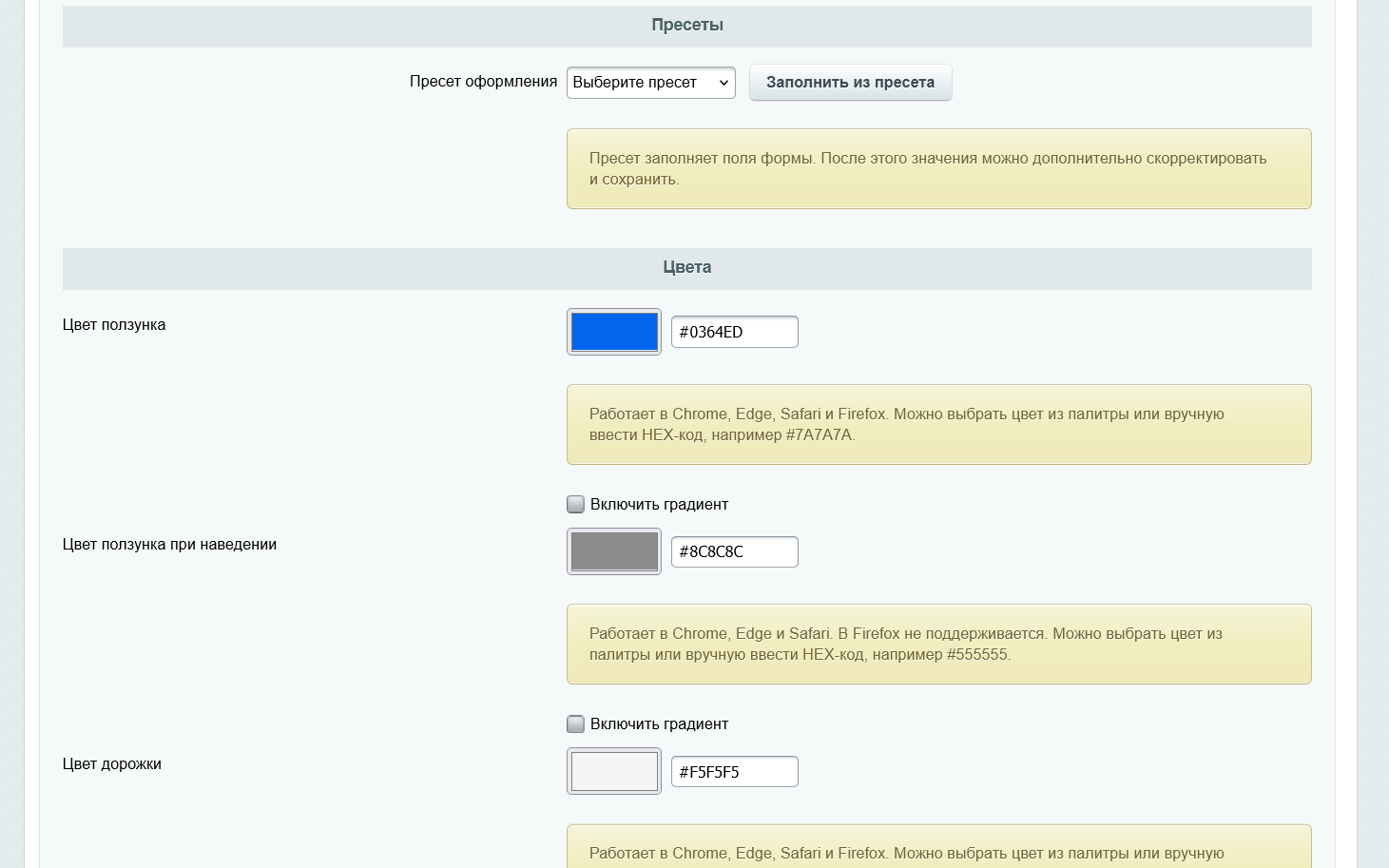Tick gradient checkbox under hover color hint

point(575,723)
